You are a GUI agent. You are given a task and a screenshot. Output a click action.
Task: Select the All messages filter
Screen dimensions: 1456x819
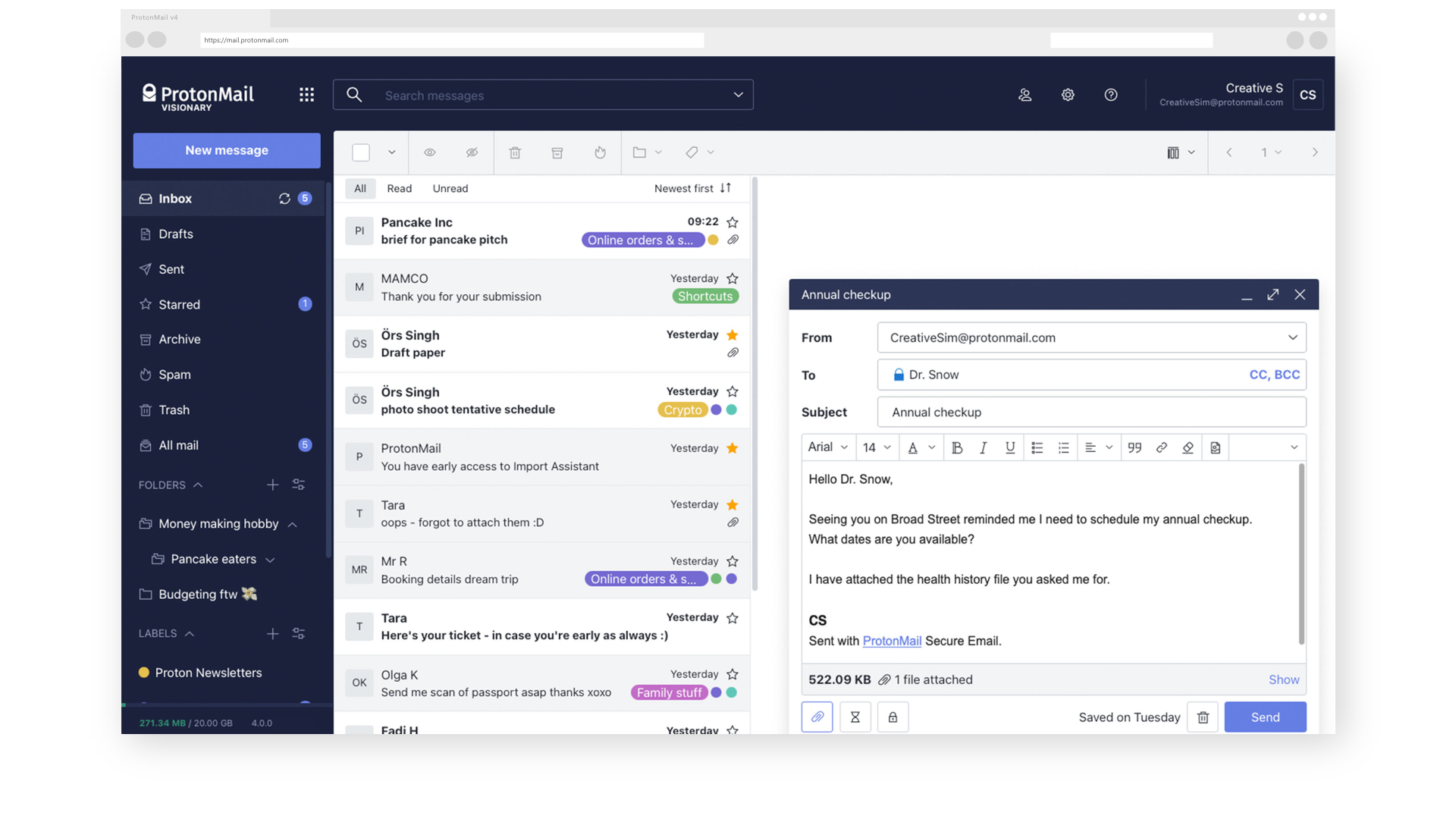point(360,189)
